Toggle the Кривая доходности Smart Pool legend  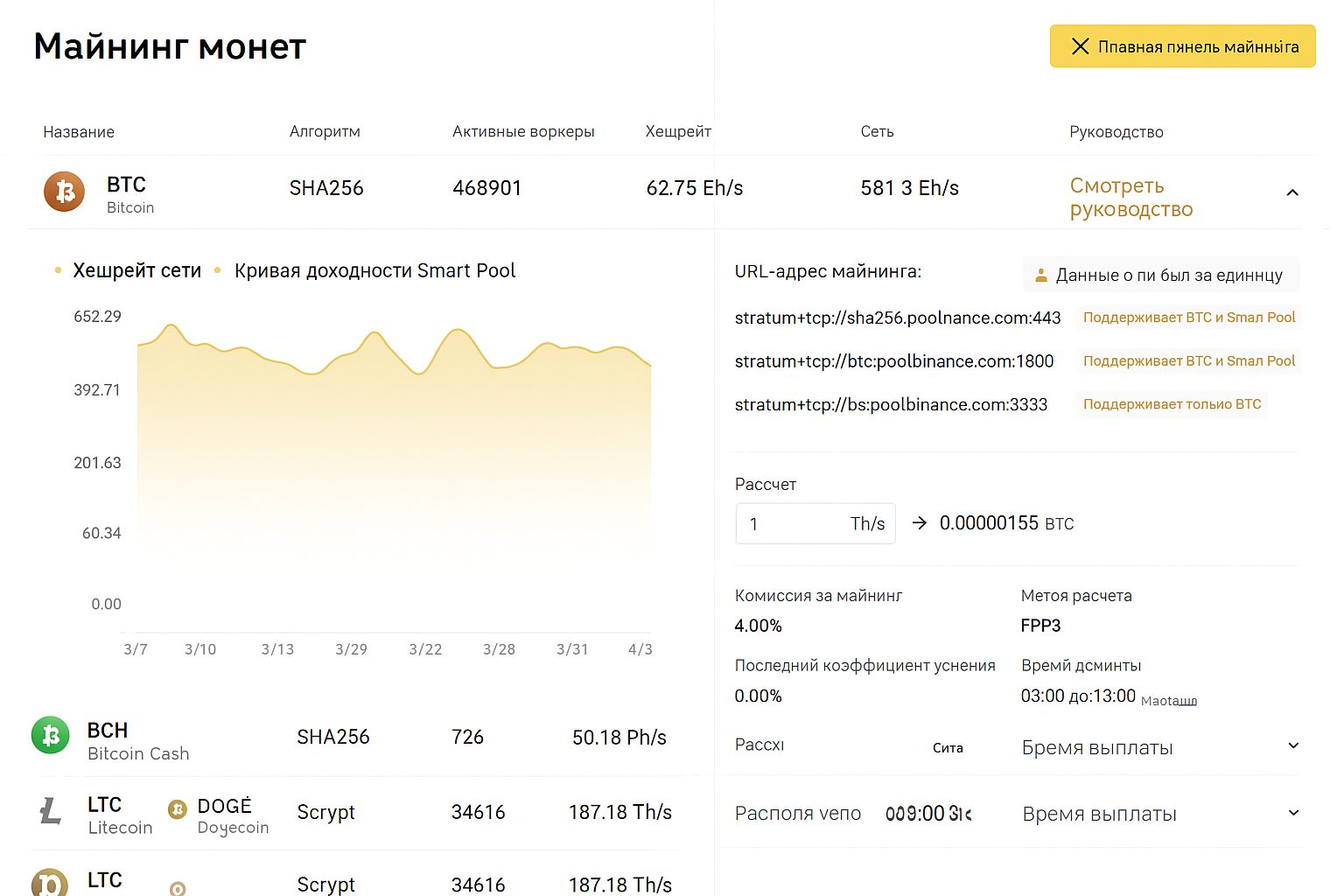point(374,270)
